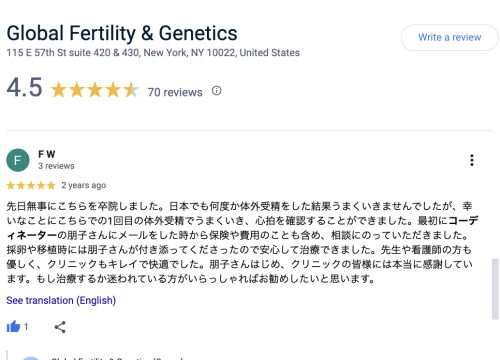Click the five-star rating on F W's review

click(x=31, y=185)
